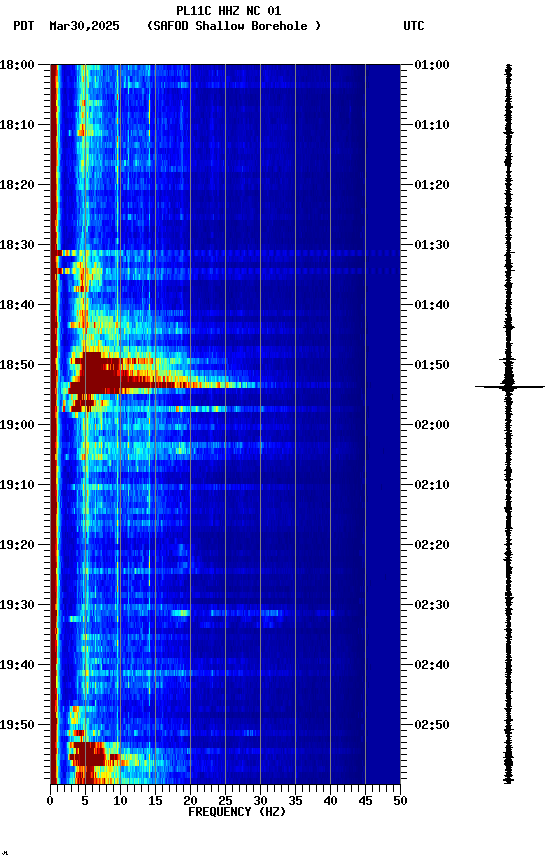The height and width of the screenshot is (864, 552).
Task: Click the 02:00 UTC time label
Action: tap(432, 425)
